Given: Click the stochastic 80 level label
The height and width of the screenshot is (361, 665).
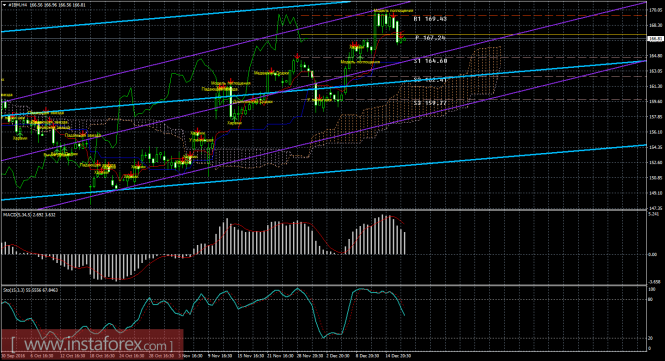Looking at the screenshot, I should click(651, 299).
